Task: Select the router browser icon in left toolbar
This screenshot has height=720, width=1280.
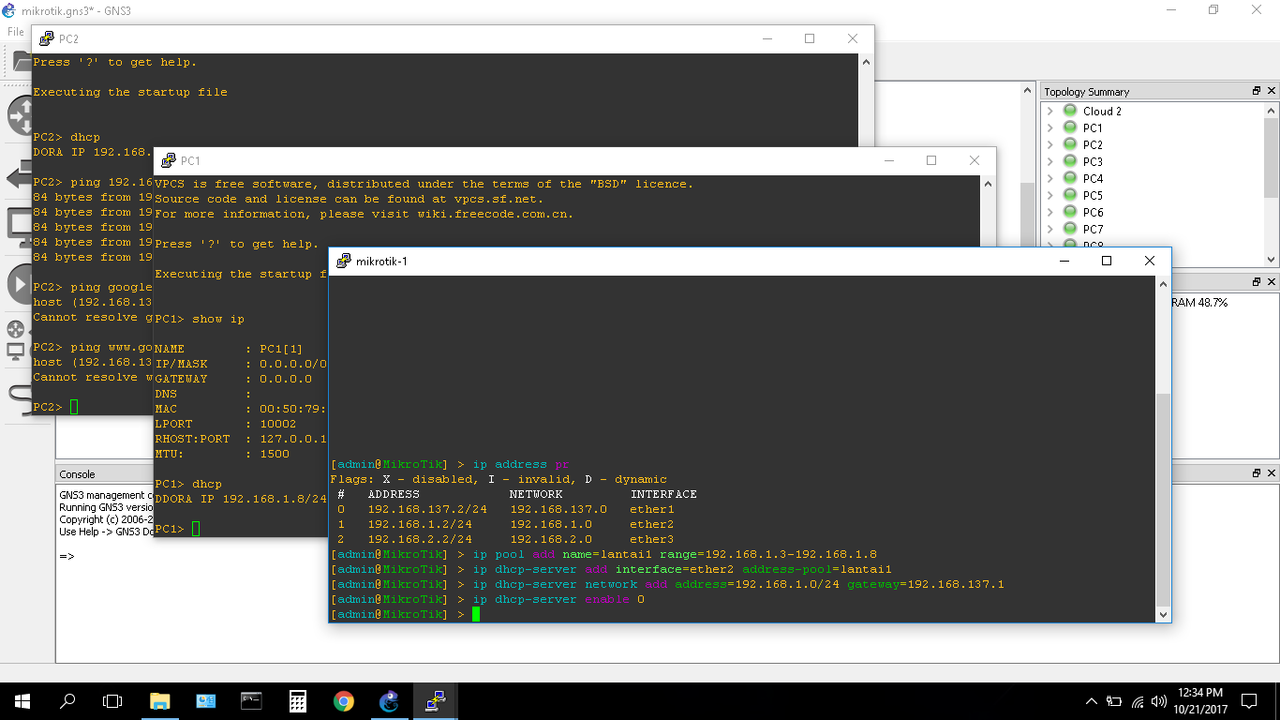Action: (18, 113)
